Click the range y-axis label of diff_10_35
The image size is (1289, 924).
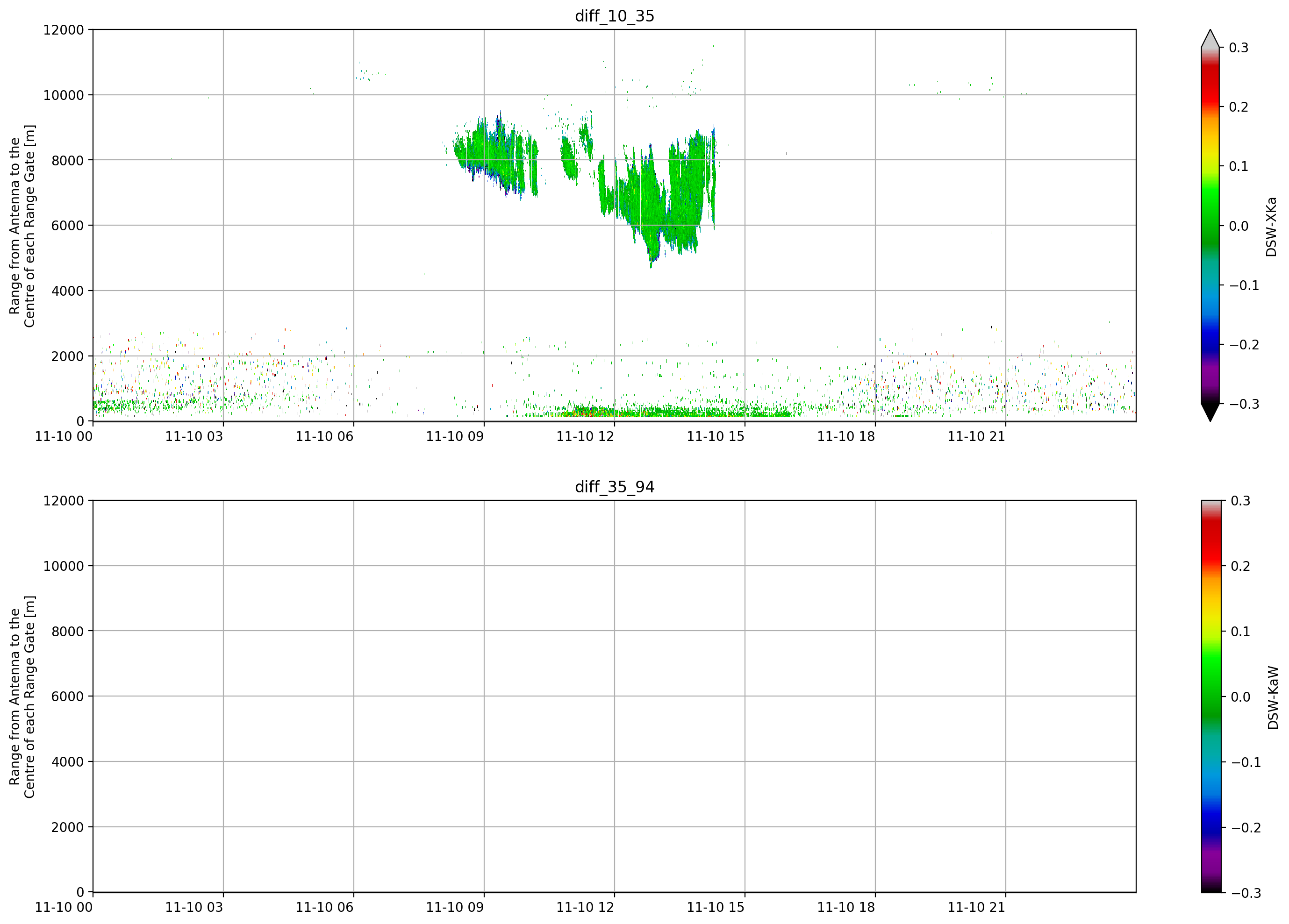[x=22, y=226]
